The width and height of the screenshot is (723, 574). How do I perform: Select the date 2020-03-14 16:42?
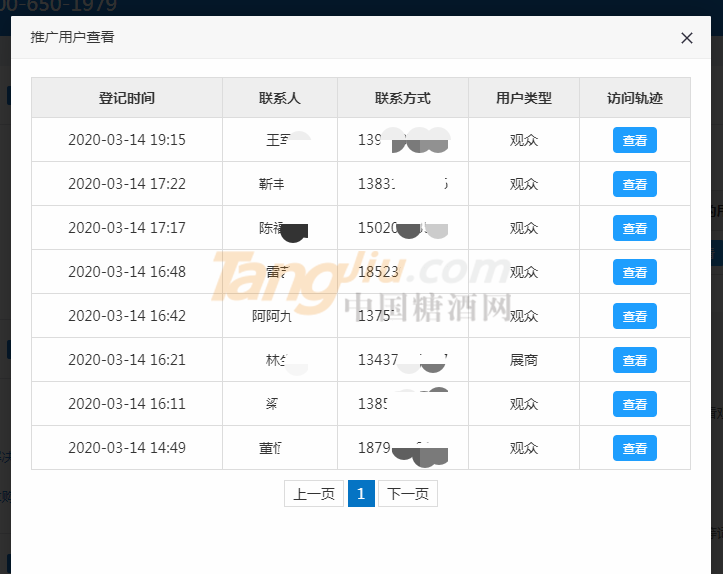coord(127,316)
